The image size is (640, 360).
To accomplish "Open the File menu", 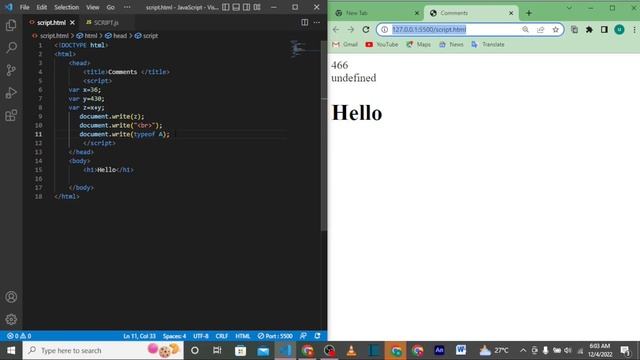I will pyautogui.click(x=24, y=7).
